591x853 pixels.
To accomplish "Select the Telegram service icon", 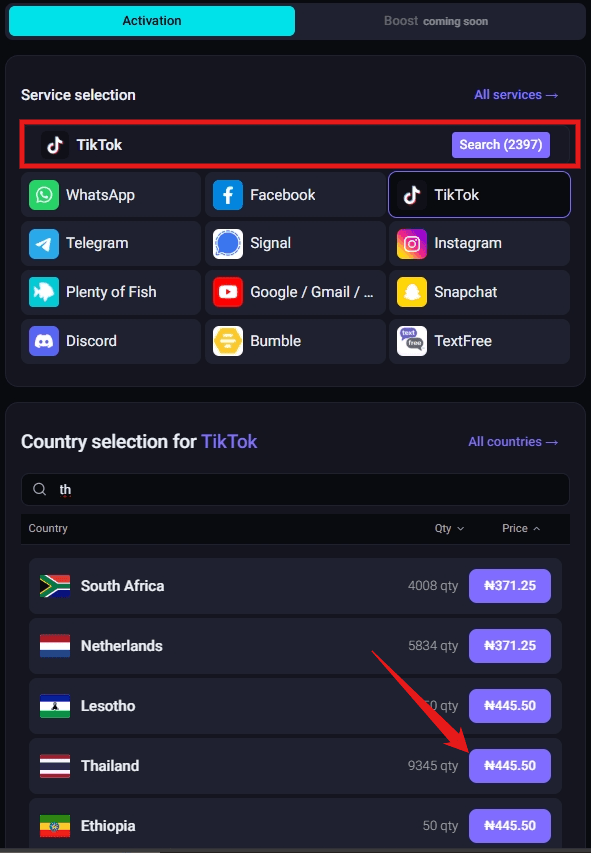I will tap(44, 243).
